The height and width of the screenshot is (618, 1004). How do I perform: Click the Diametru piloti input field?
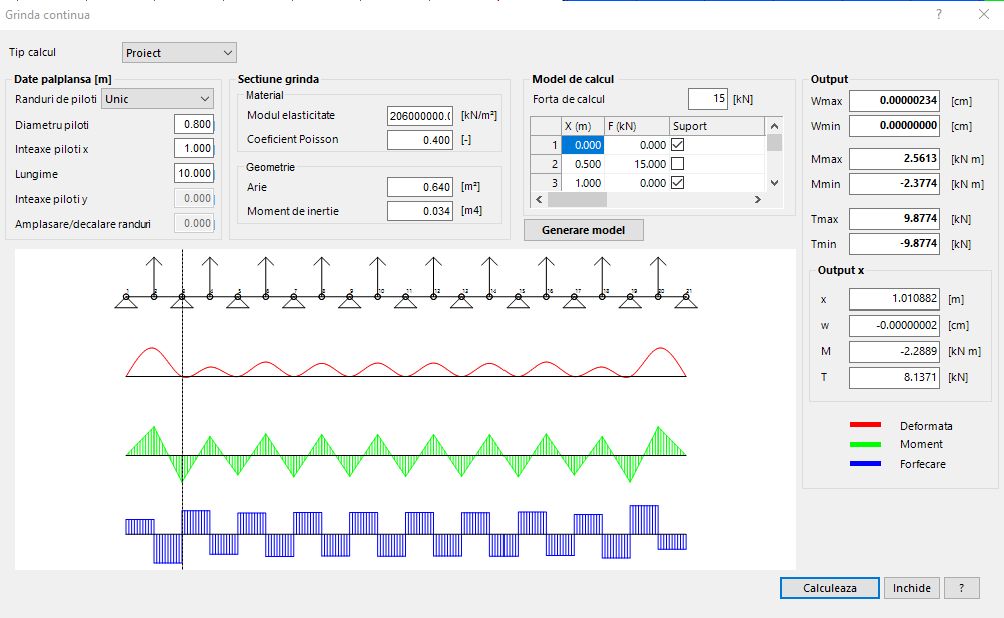(193, 125)
